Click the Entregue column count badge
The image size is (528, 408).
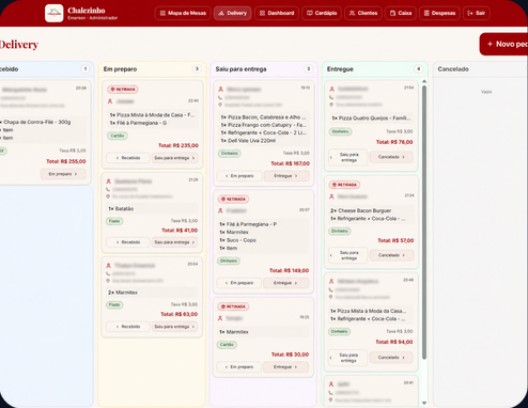pos(419,69)
